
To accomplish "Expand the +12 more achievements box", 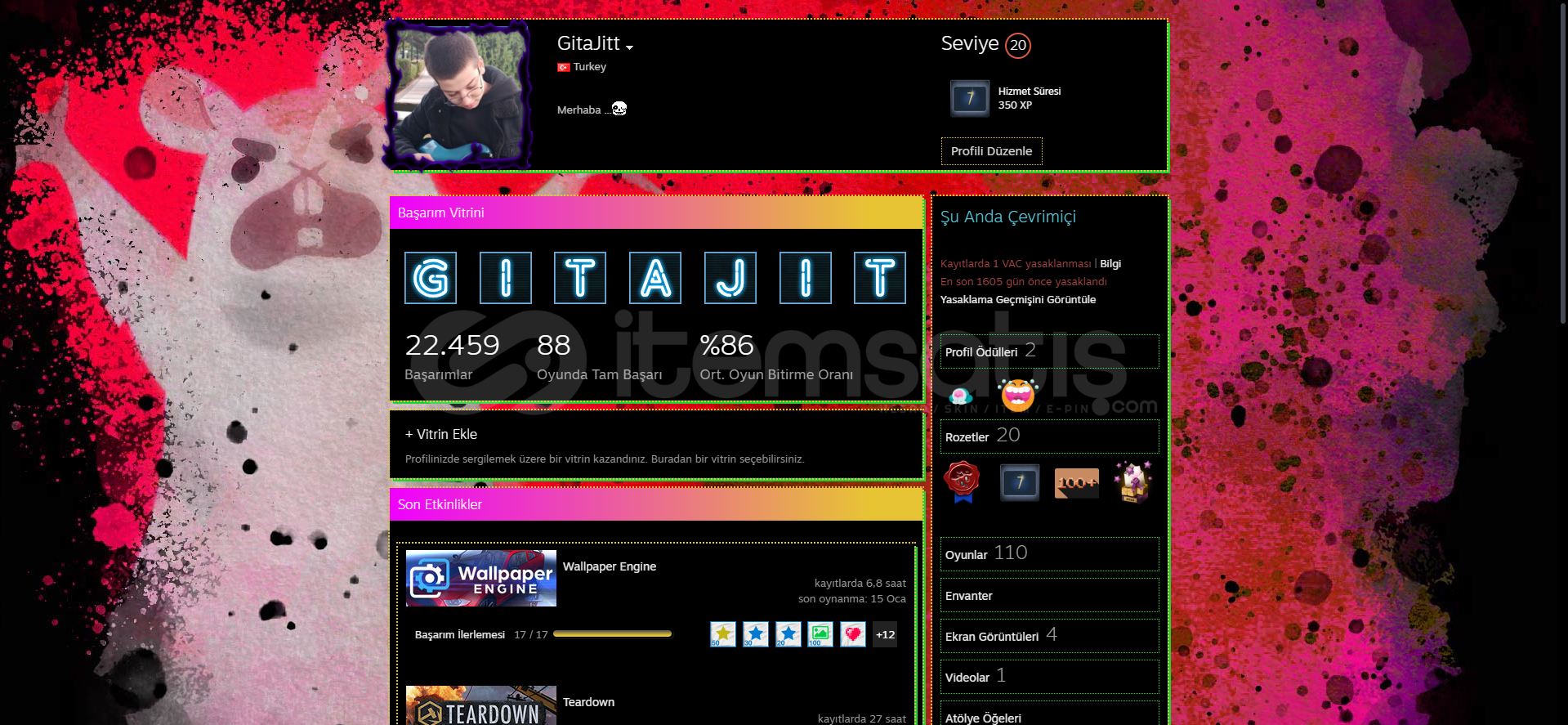I will (885, 634).
